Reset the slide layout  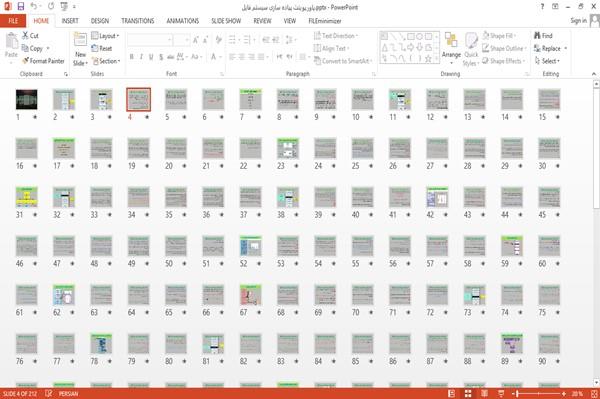tap(102, 48)
